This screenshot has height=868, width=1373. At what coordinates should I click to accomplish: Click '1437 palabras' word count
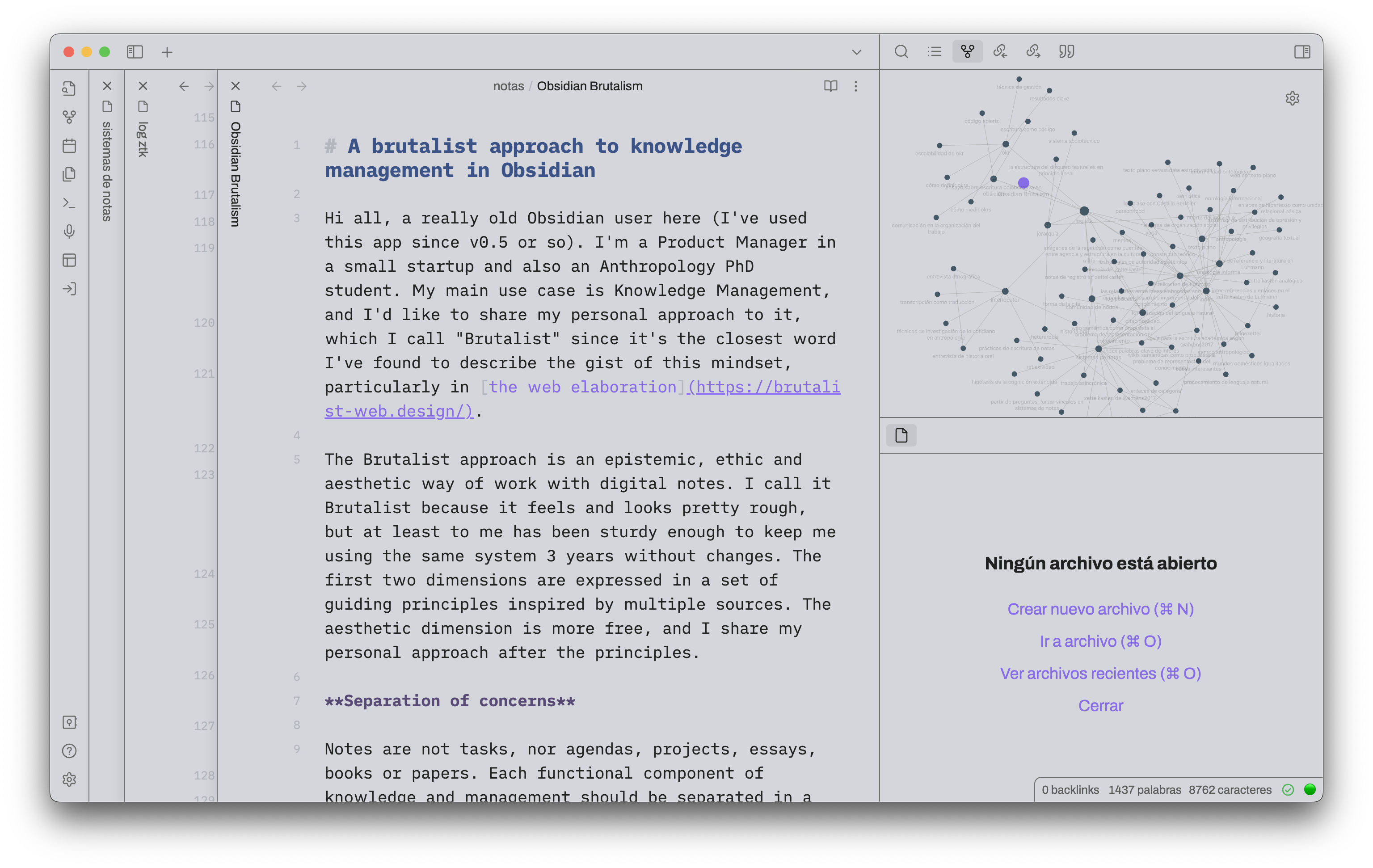[x=1145, y=790]
